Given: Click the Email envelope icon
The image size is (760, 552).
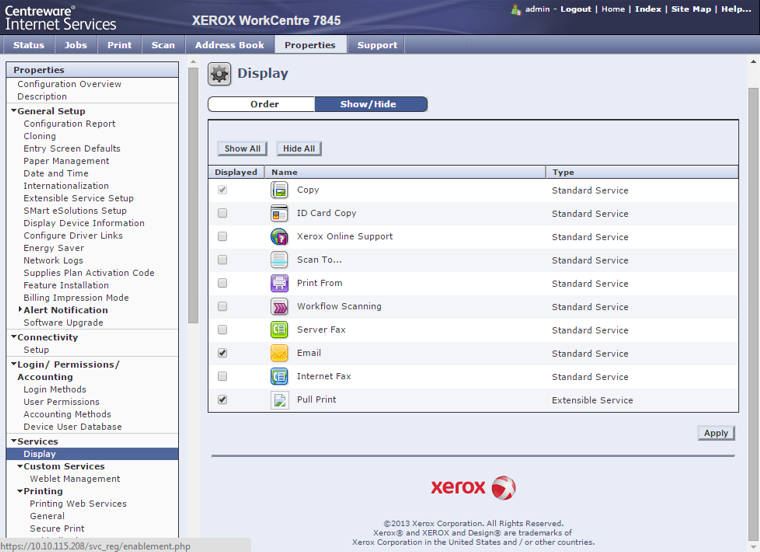Looking at the screenshot, I should [279, 353].
